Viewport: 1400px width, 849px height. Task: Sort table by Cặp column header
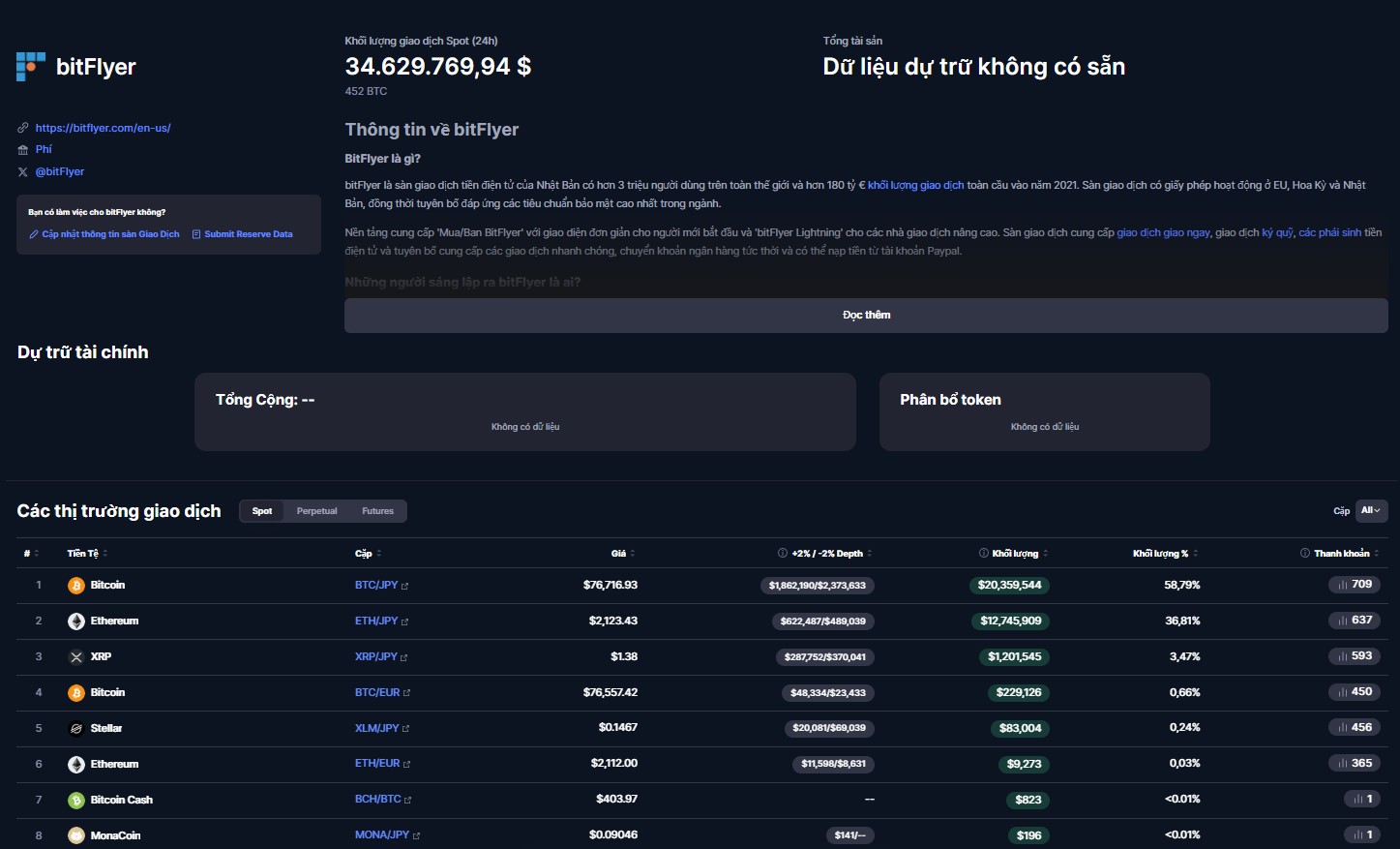coord(369,554)
